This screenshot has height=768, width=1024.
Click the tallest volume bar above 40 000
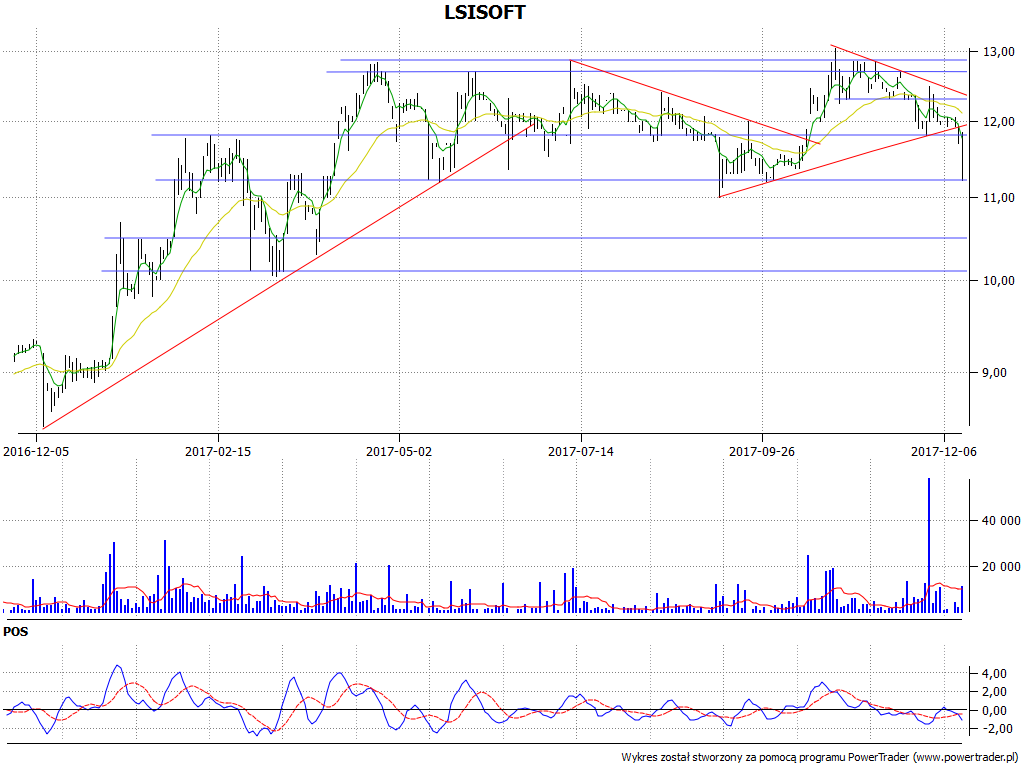[x=929, y=545]
